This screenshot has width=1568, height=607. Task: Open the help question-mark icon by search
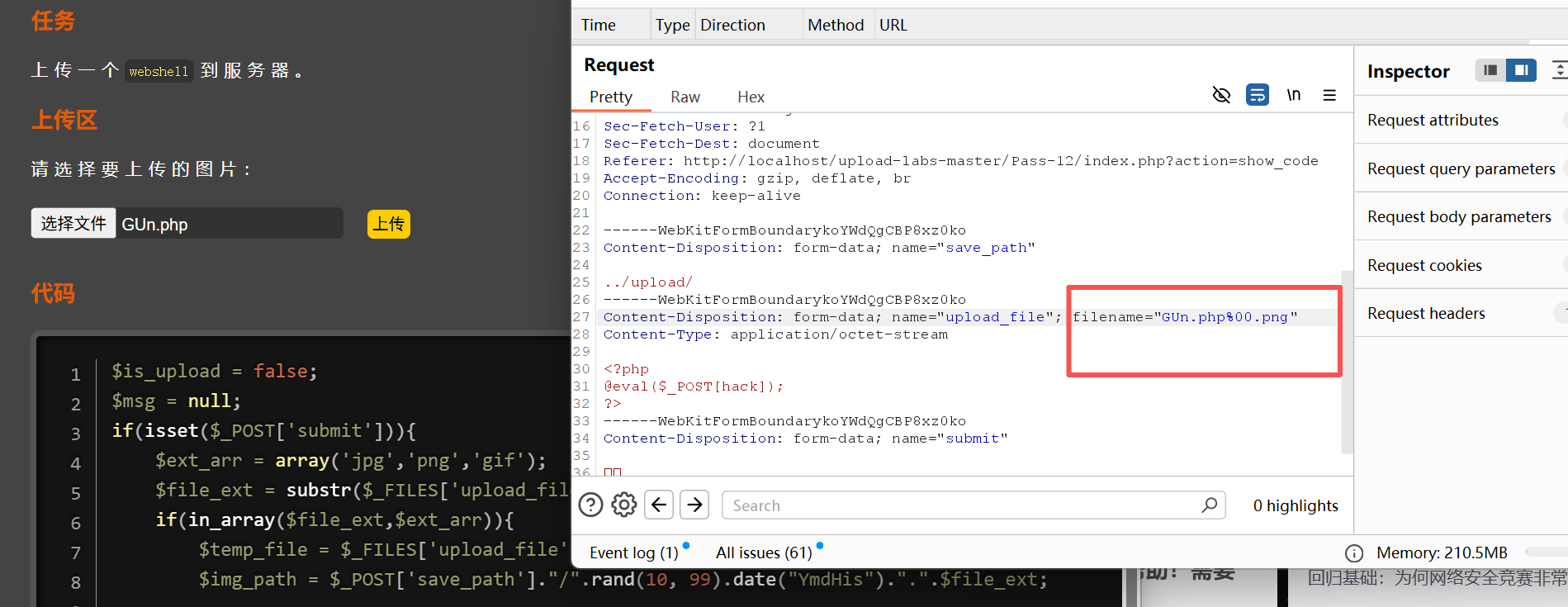[x=590, y=505]
